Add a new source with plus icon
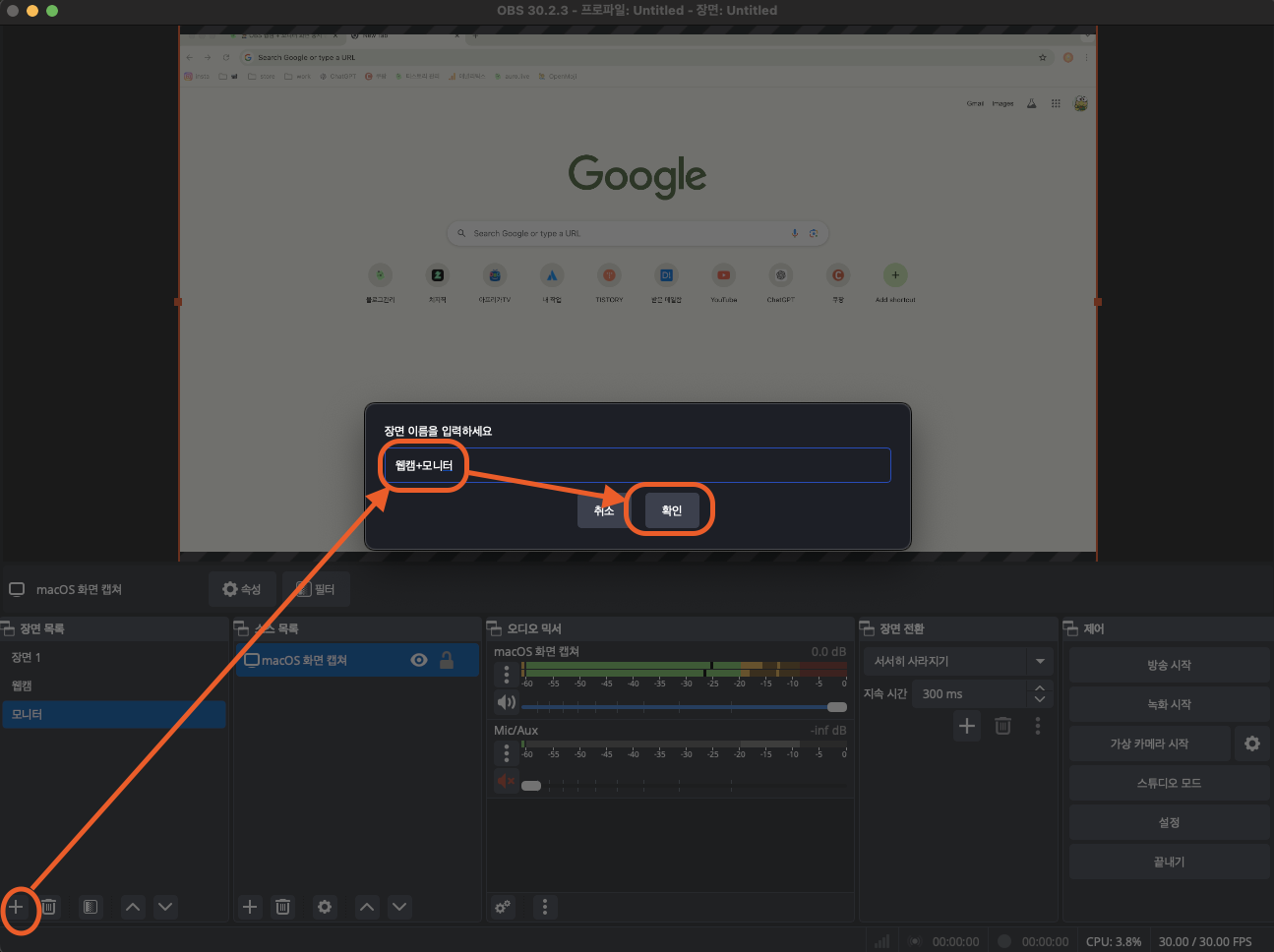The width and height of the screenshot is (1274, 952). (250, 907)
